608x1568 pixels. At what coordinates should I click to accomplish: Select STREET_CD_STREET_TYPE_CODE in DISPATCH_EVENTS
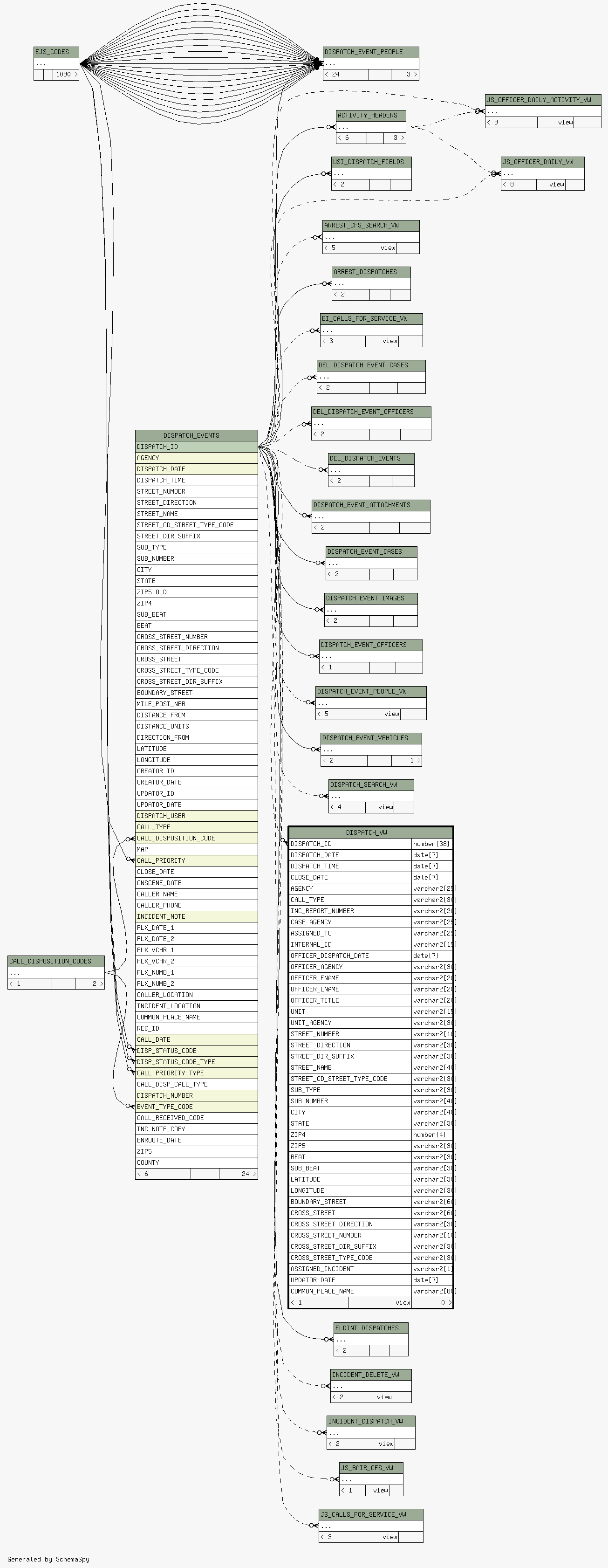(x=197, y=525)
